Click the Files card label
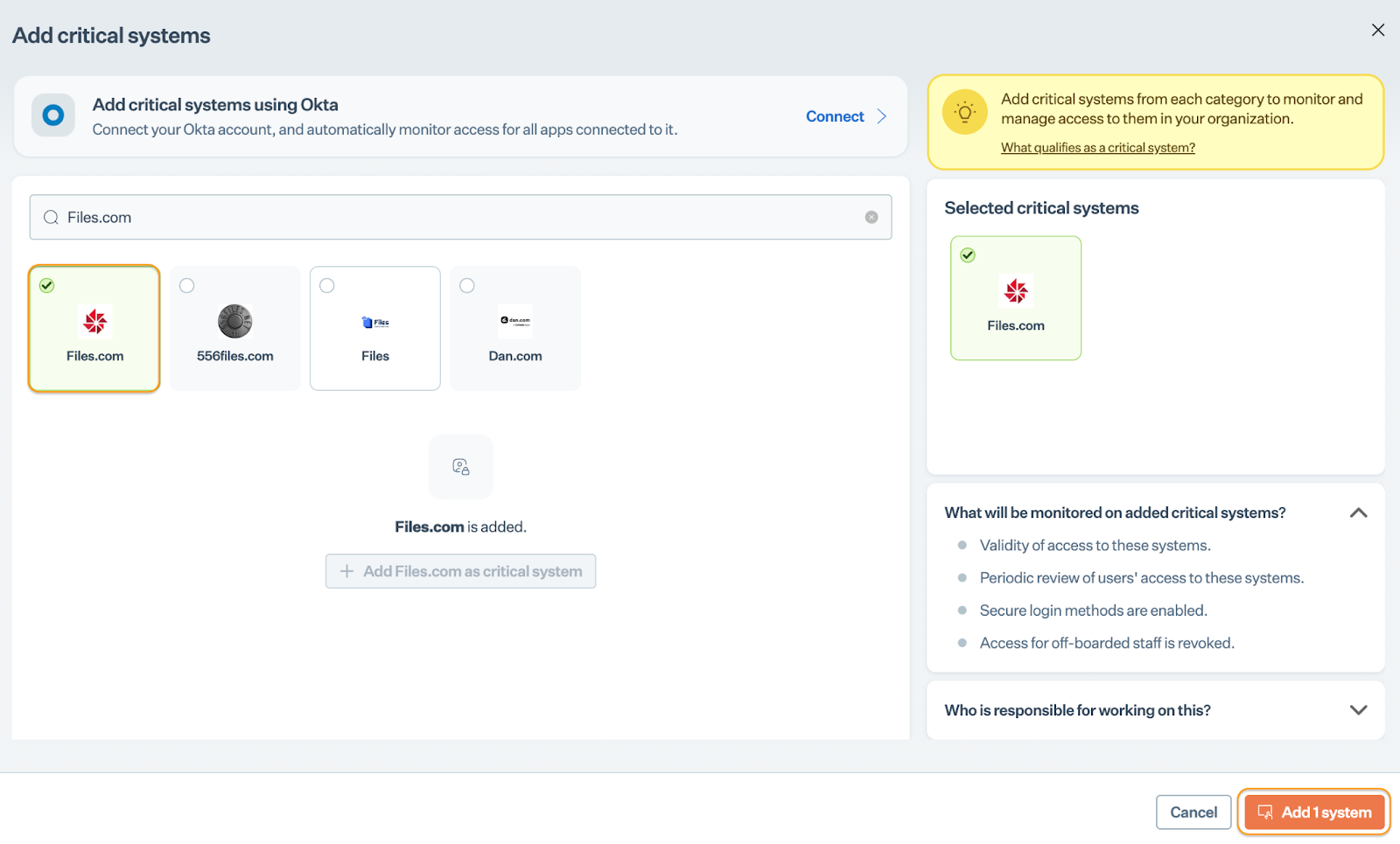1400x844 pixels. [x=375, y=356]
